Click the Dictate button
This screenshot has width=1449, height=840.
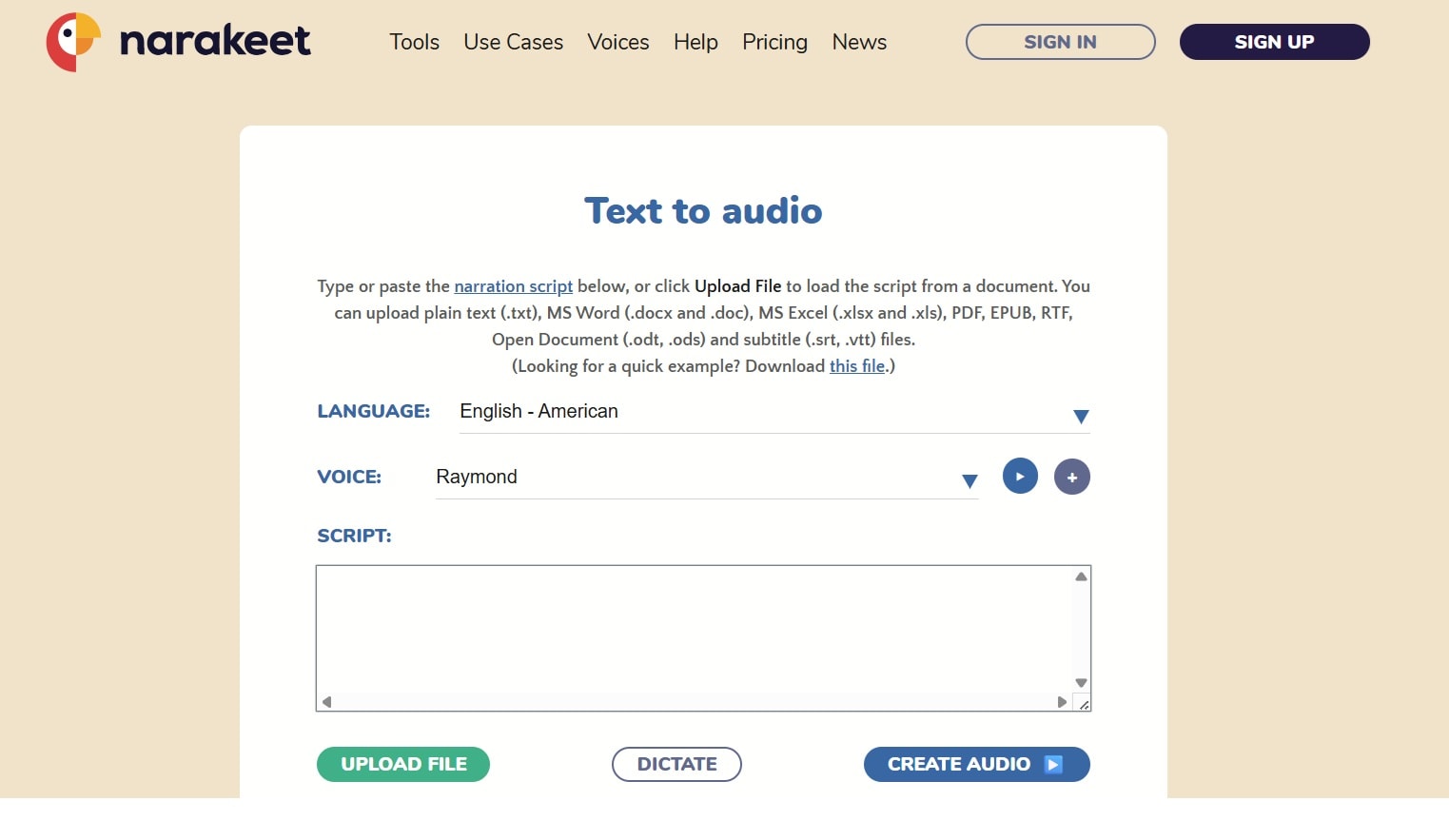pos(676,764)
